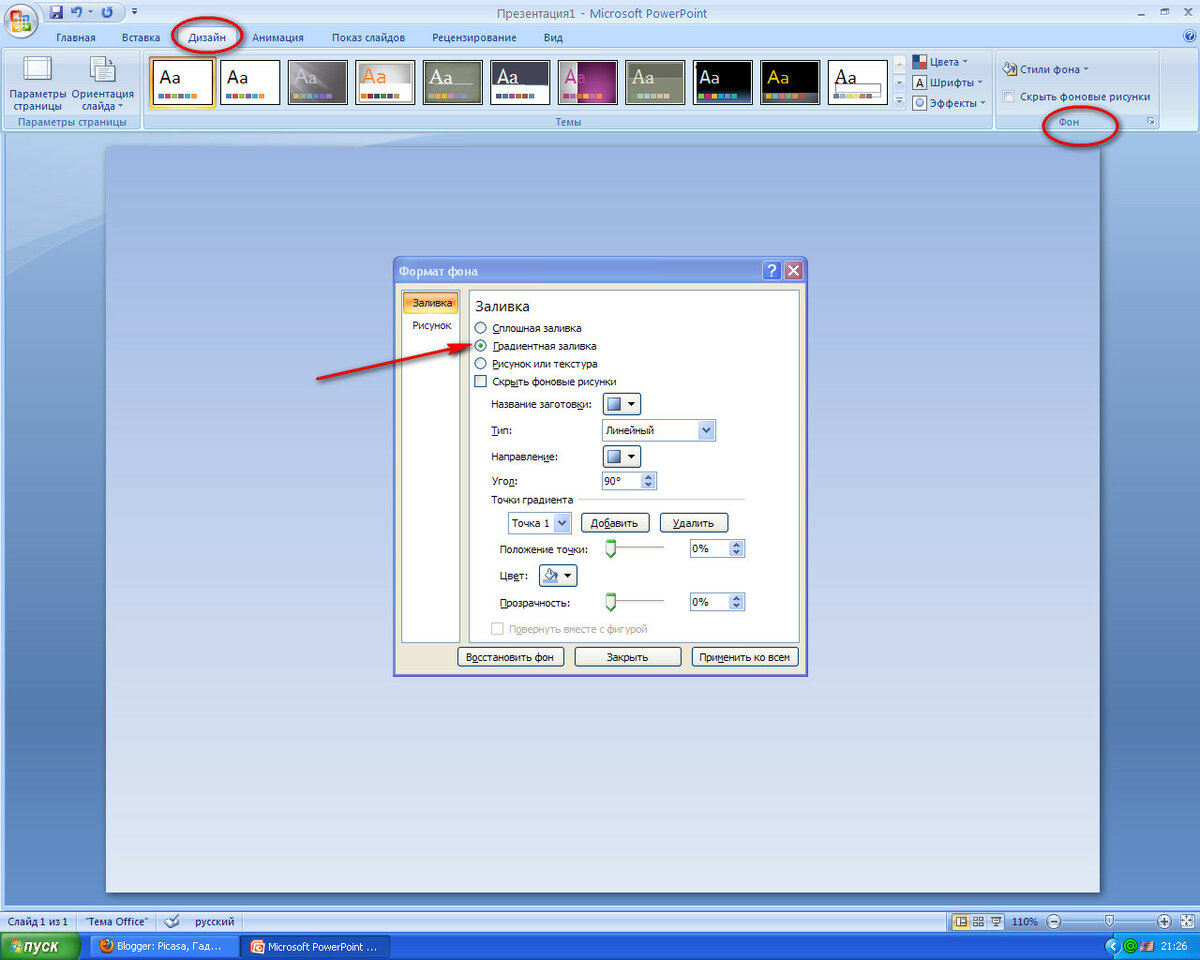Start Slide Show from status bar icon
Image resolution: width=1200 pixels, height=960 pixels.
[996, 921]
